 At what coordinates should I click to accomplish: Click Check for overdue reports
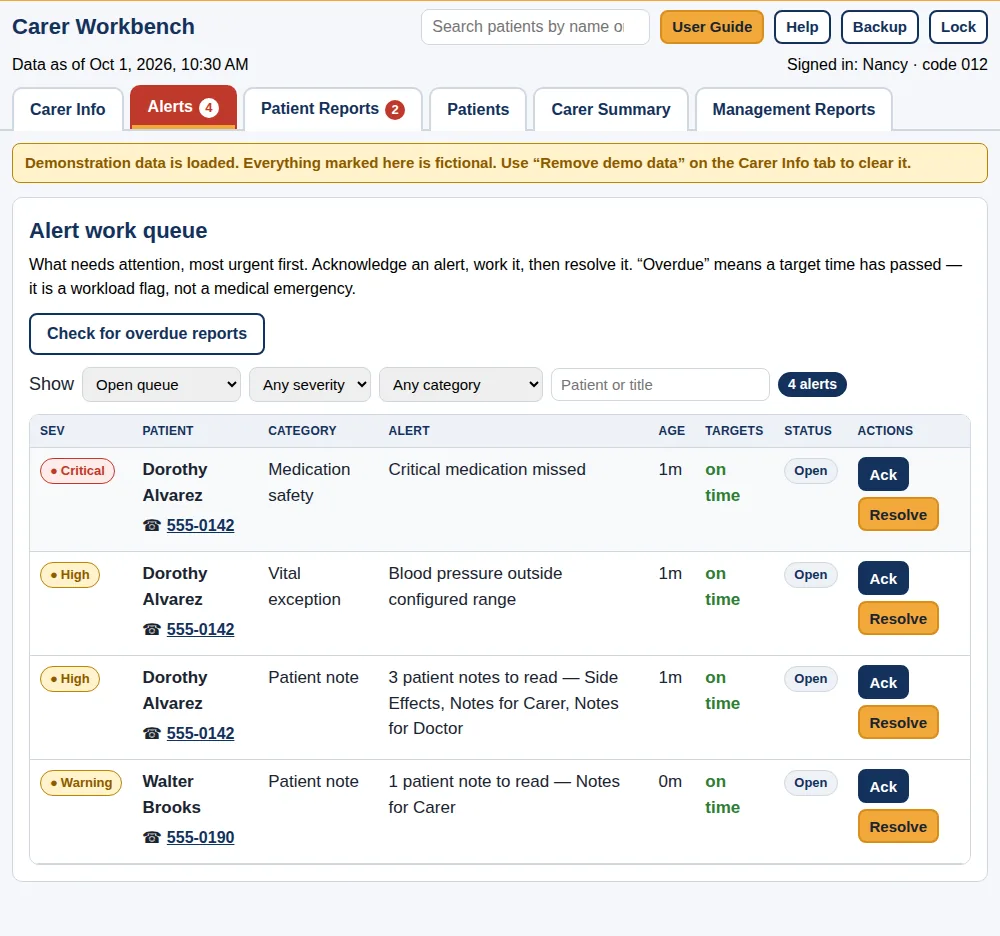click(147, 333)
